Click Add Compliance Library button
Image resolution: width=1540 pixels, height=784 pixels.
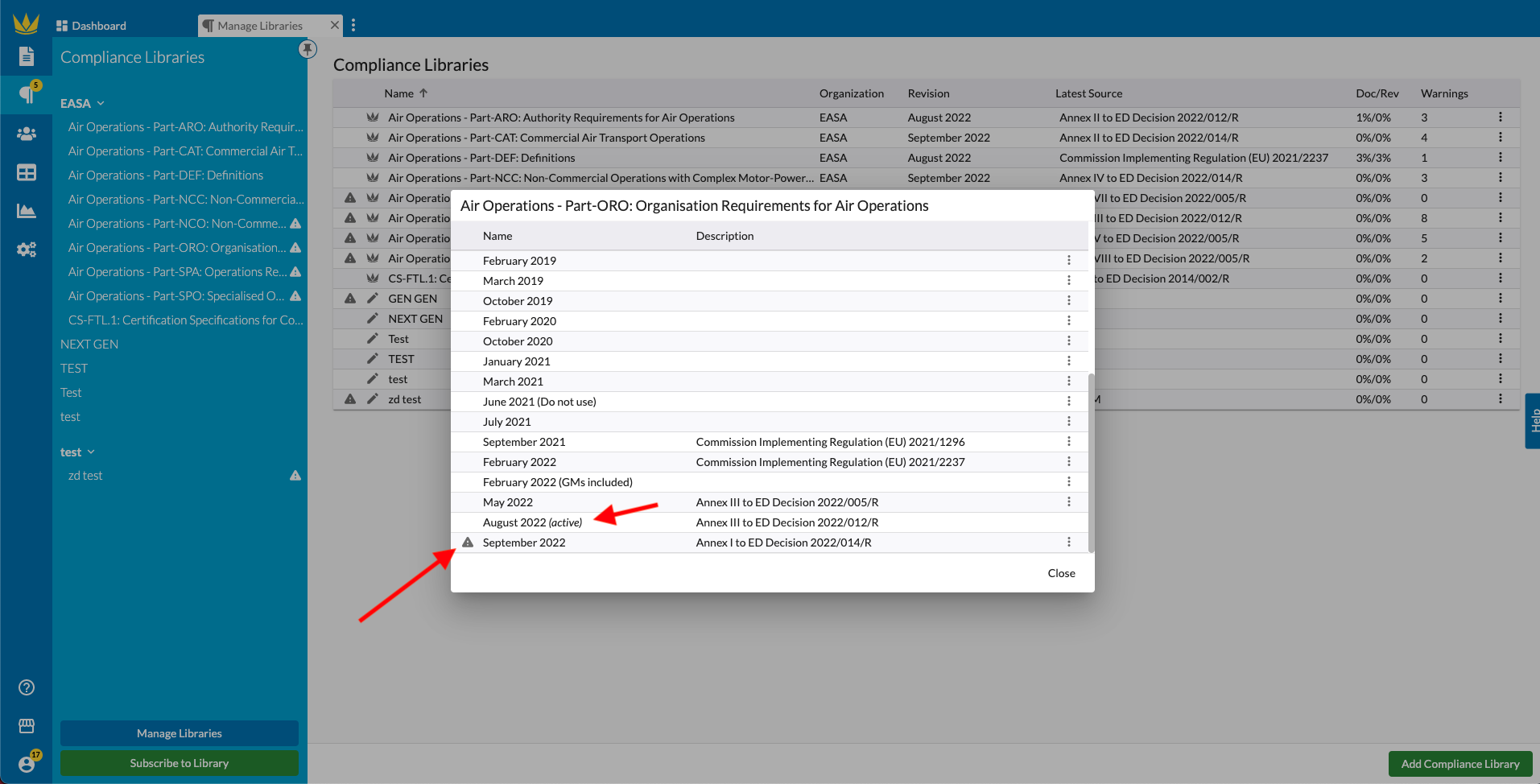click(1460, 764)
